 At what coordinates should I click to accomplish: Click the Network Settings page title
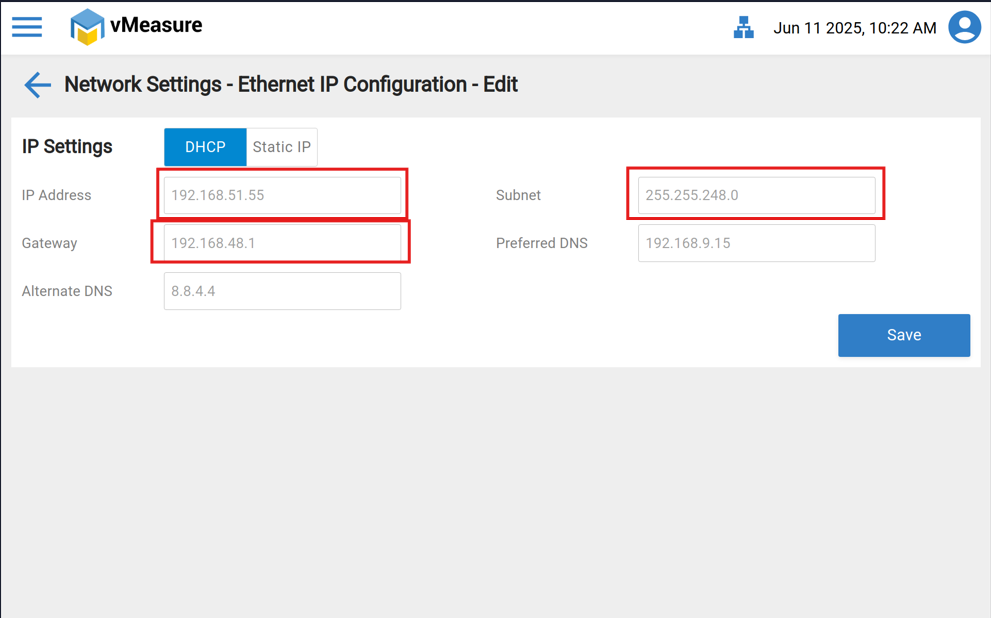pos(290,85)
